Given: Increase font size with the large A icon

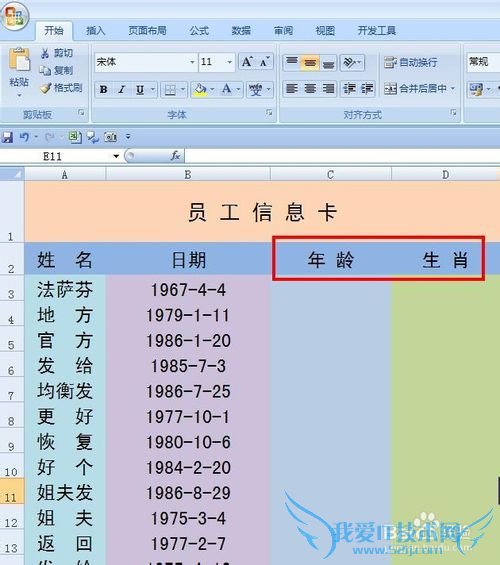Looking at the screenshot, I should tap(247, 62).
